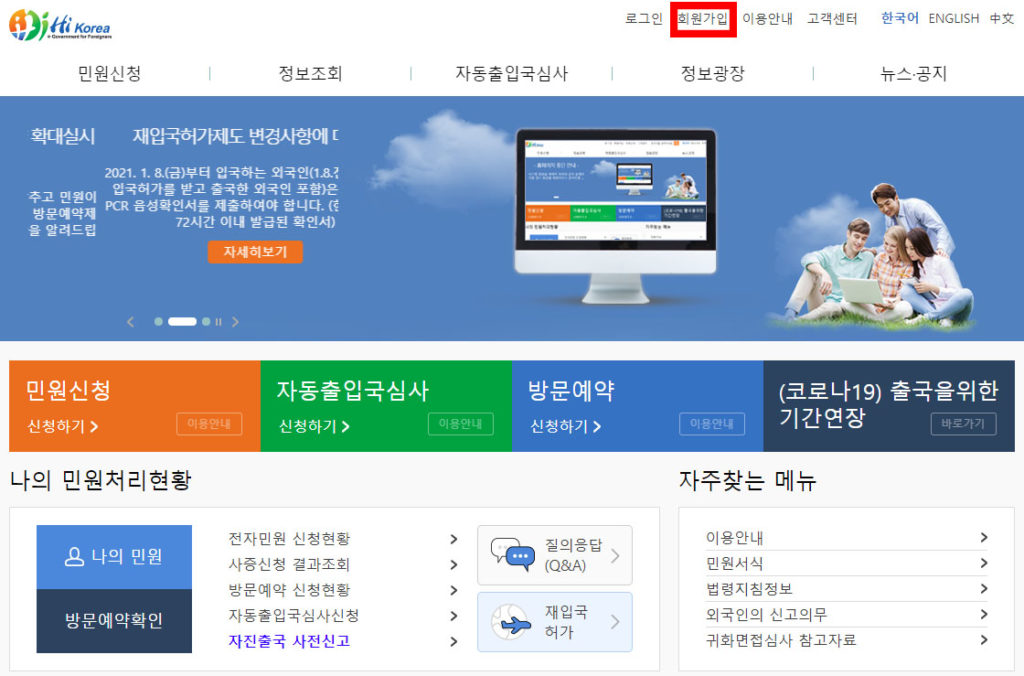Click the Q&A speech bubble icon
This screenshot has height=676, width=1024.
point(512,555)
